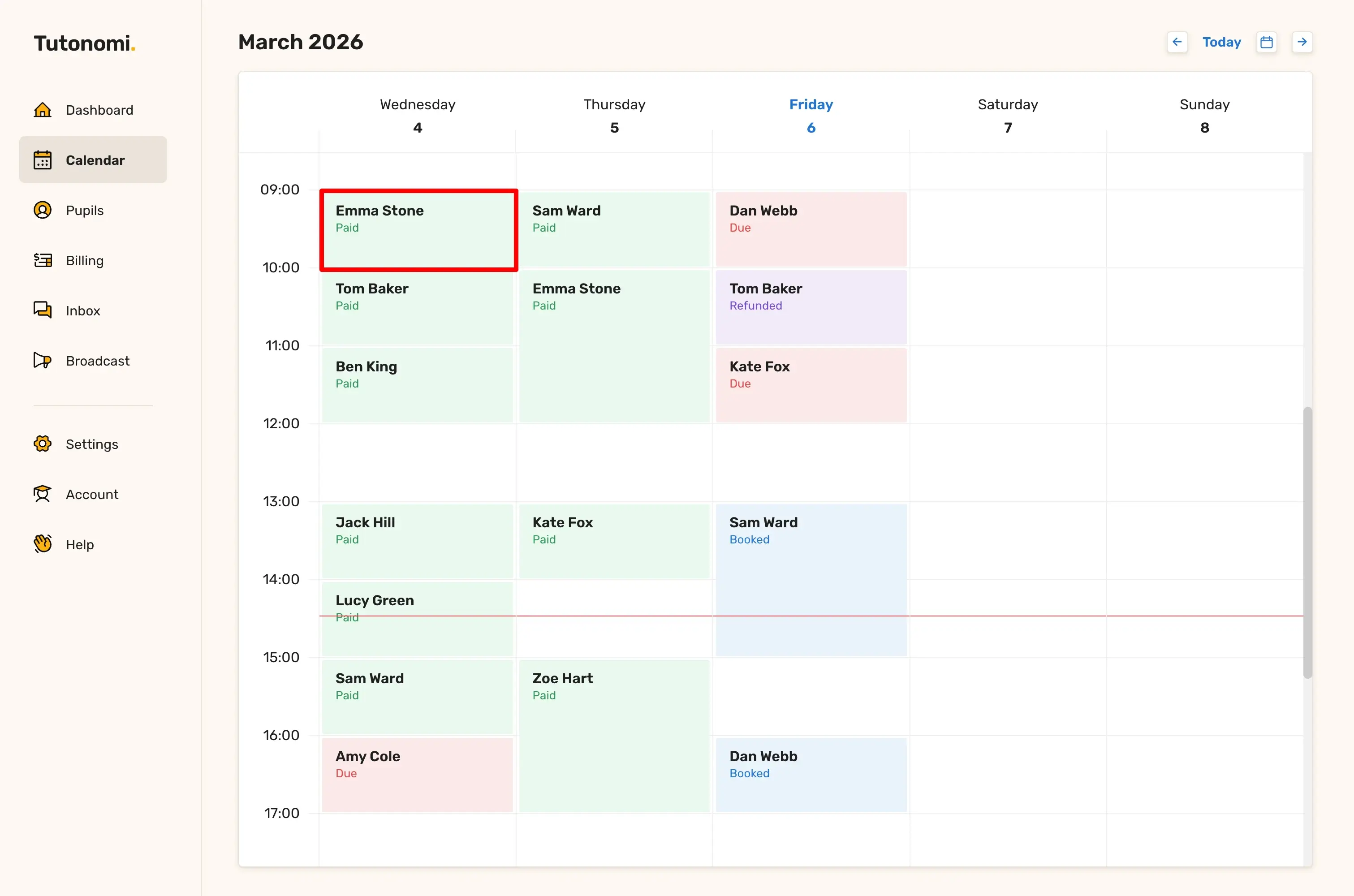
Task: Go to previous week with left arrow
Action: click(1177, 42)
